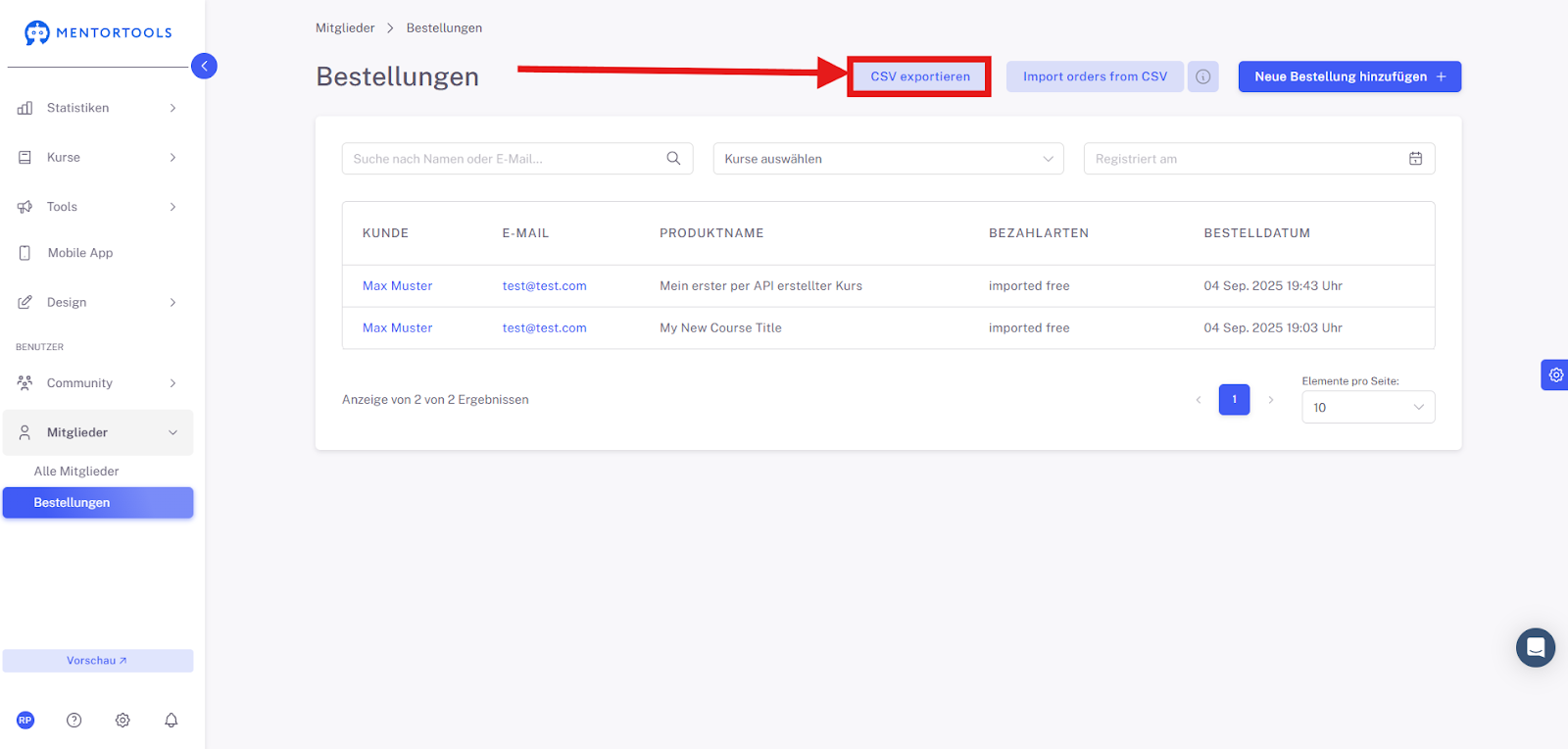1568x749 pixels.
Task: Click the BESTELLDATUM column header
Action: point(1256,233)
